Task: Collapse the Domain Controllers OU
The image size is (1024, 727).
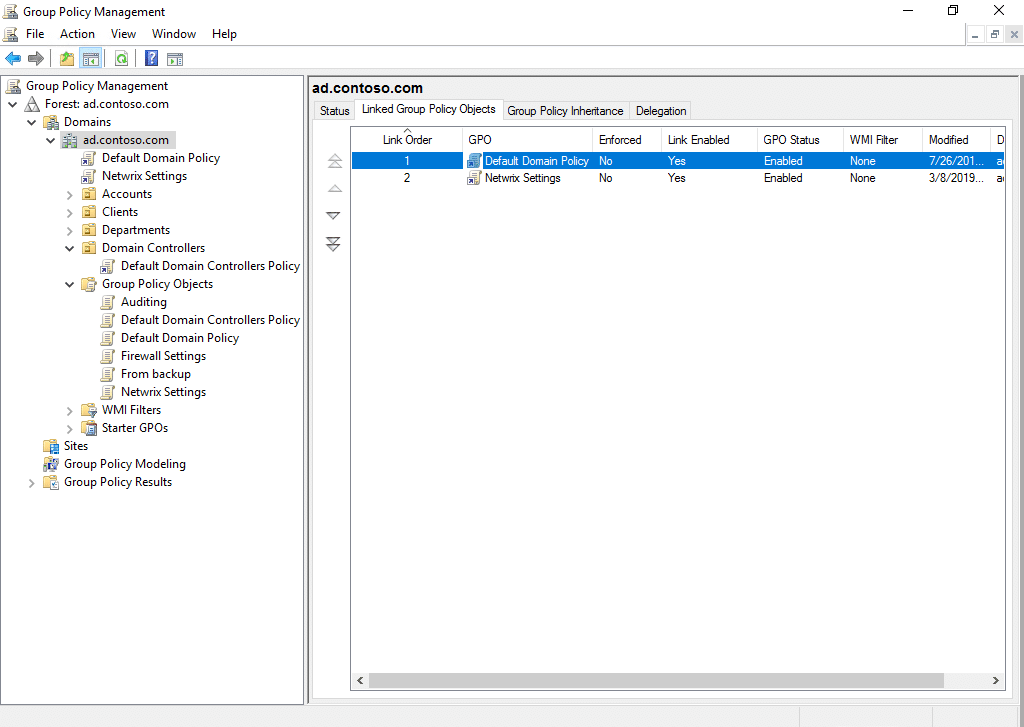Action: 70,248
